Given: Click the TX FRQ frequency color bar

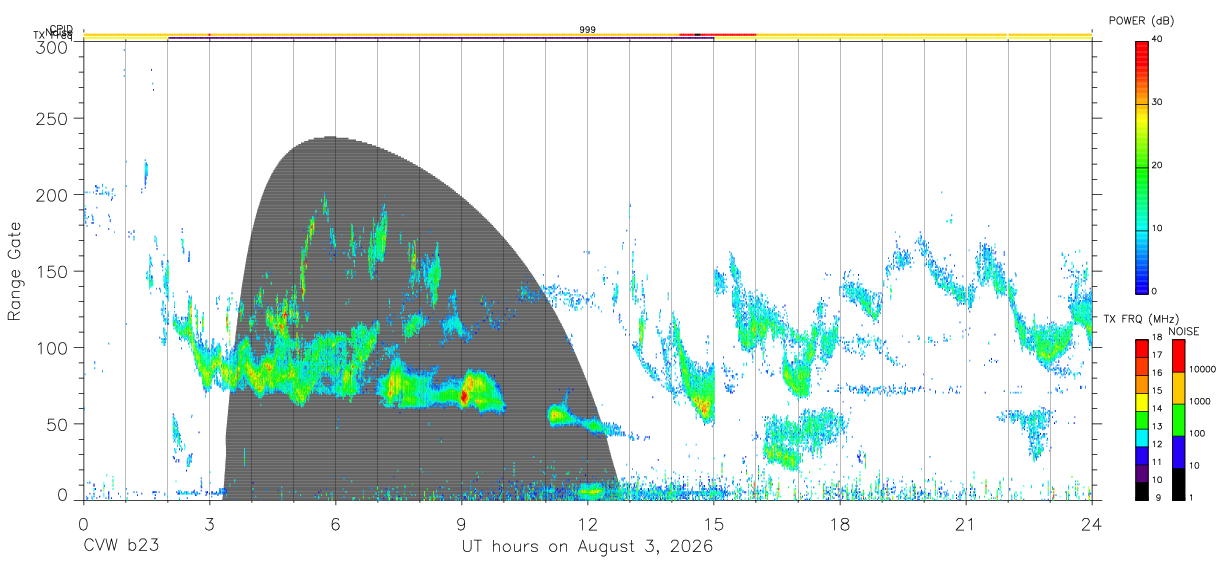Looking at the screenshot, I should (x=1141, y=419).
